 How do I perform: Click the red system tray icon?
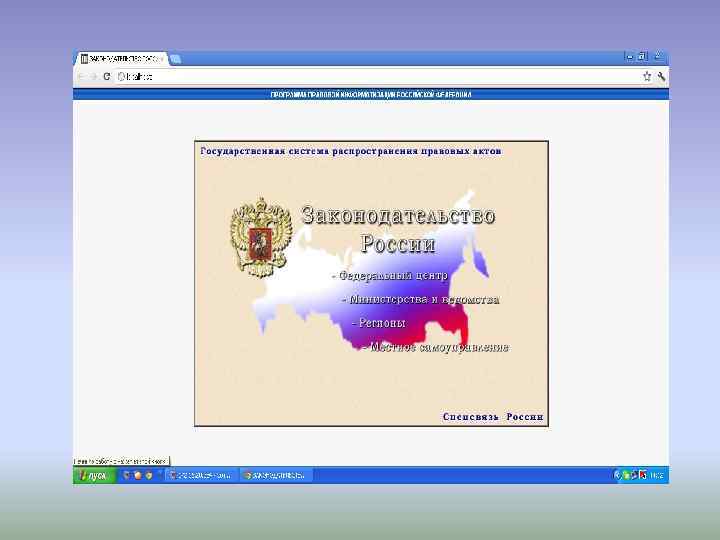[x=643, y=475]
